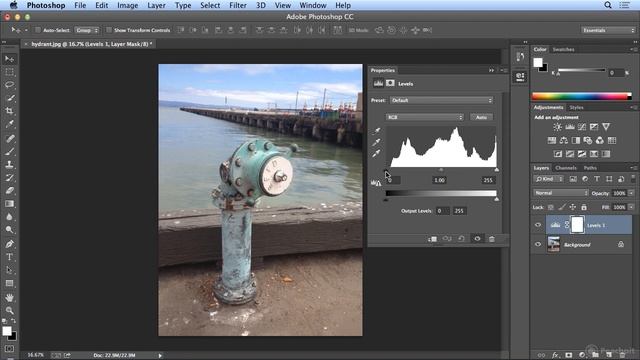
Task: Open the layer Kind filter dropdown
Action: click(549, 179)
